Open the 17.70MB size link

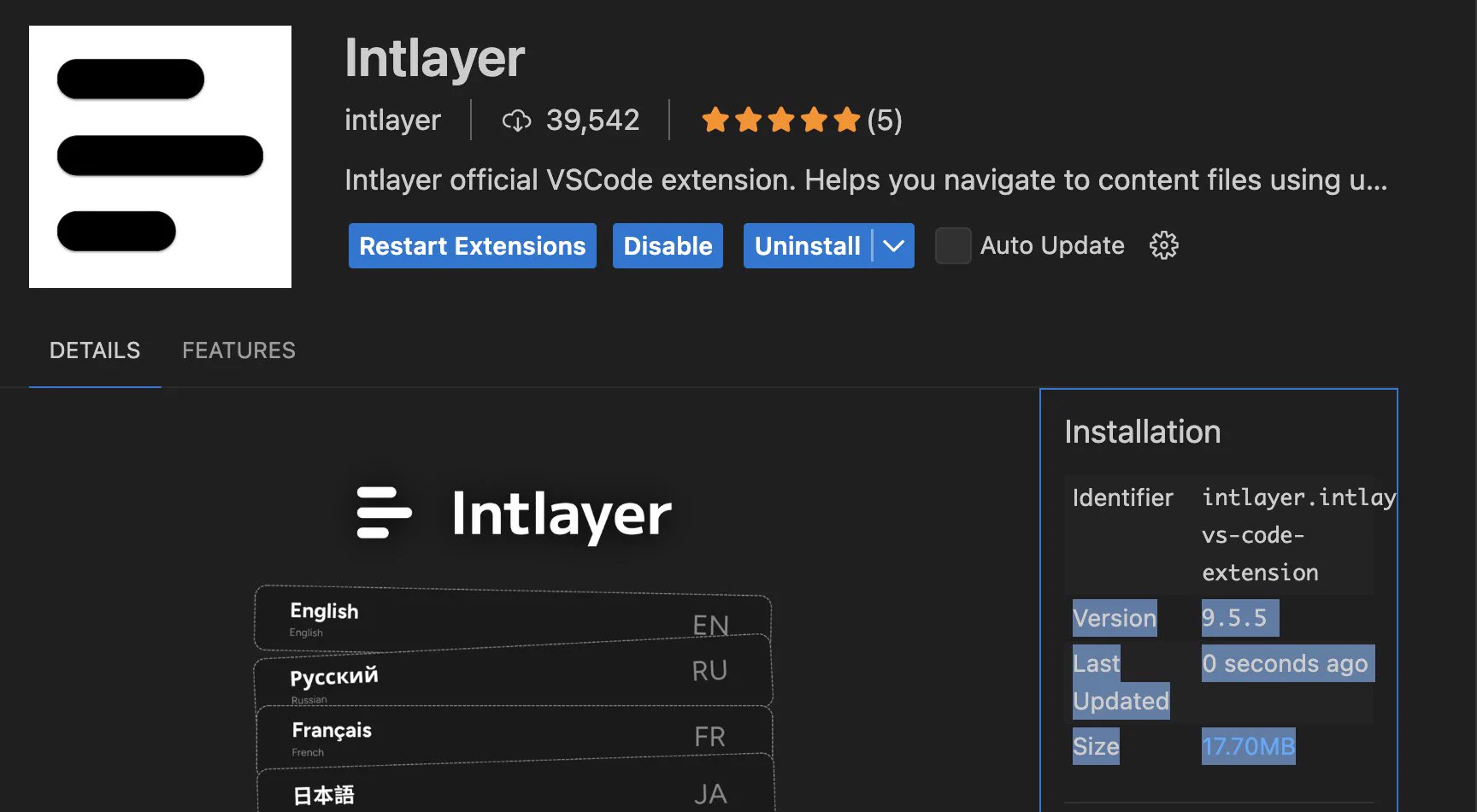point(1248,746)
